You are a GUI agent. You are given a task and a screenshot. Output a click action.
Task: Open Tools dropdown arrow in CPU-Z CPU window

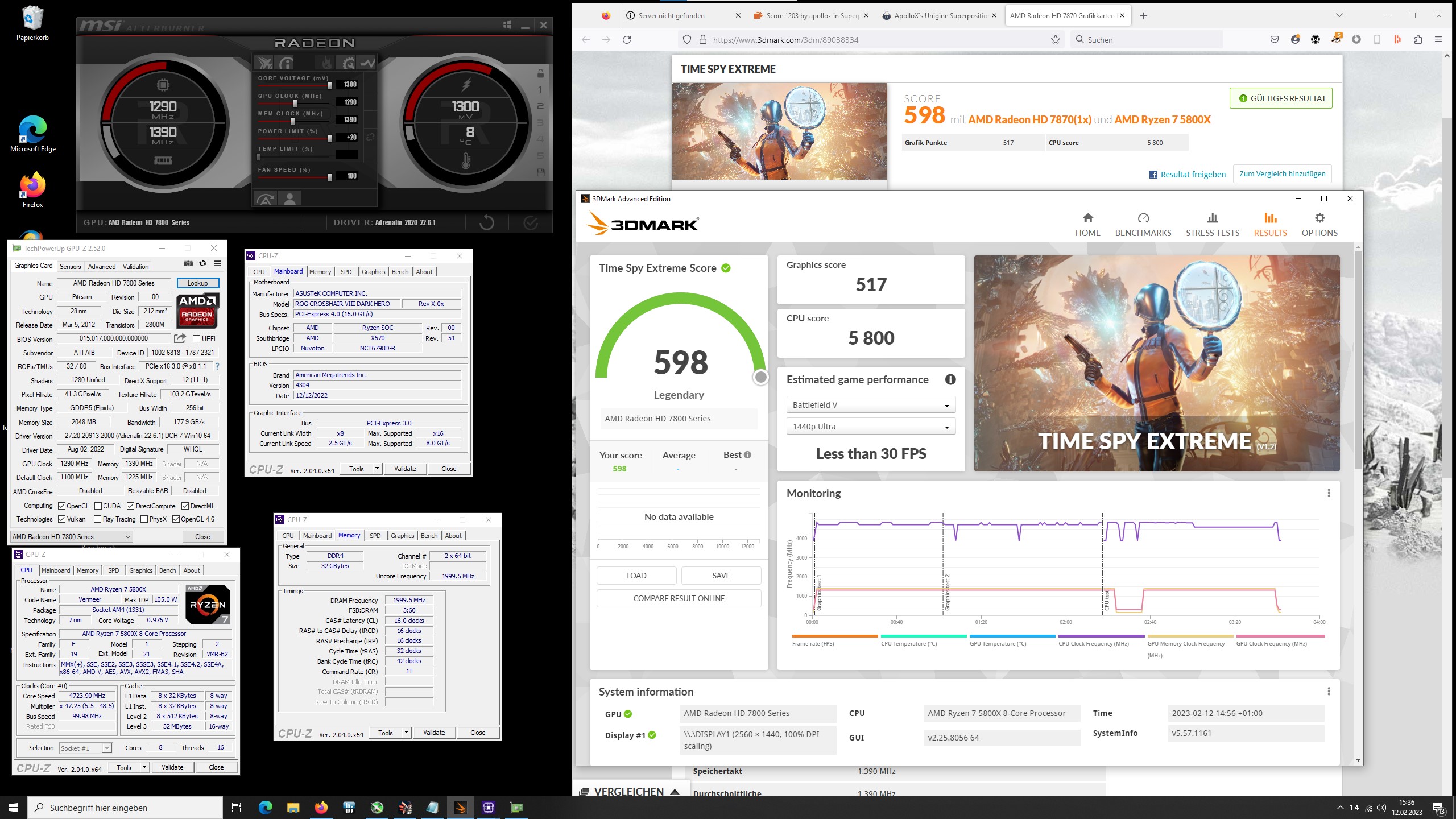click(x=144, y=767)
